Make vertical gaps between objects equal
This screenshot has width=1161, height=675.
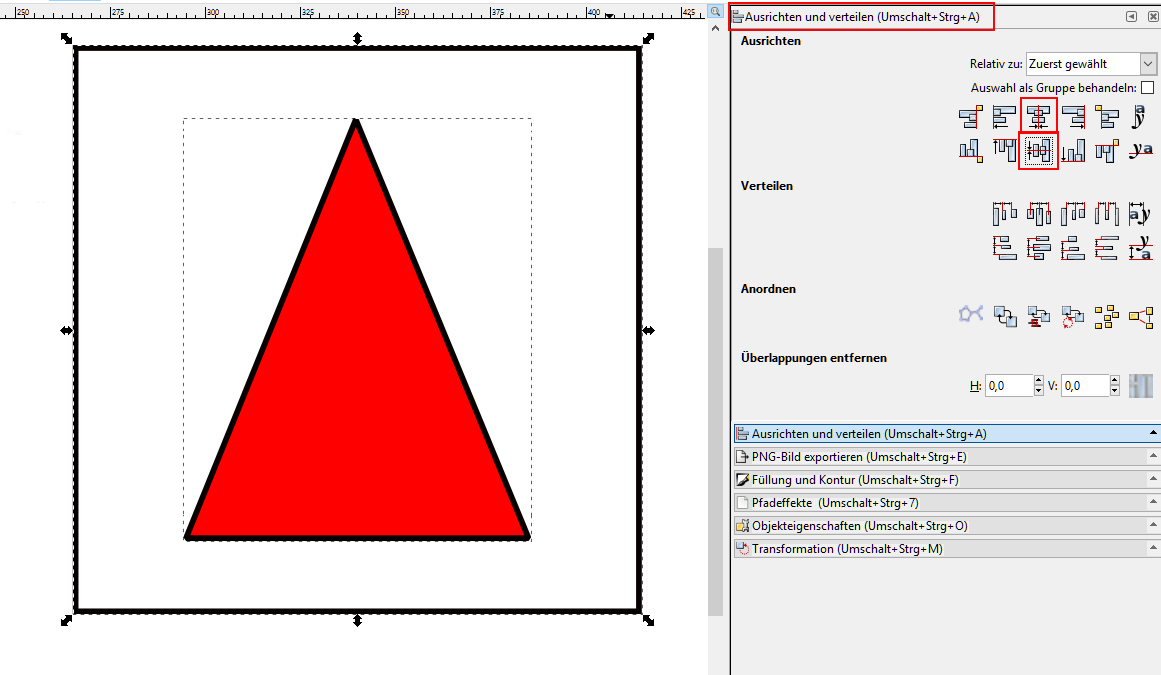(1107, 248)
